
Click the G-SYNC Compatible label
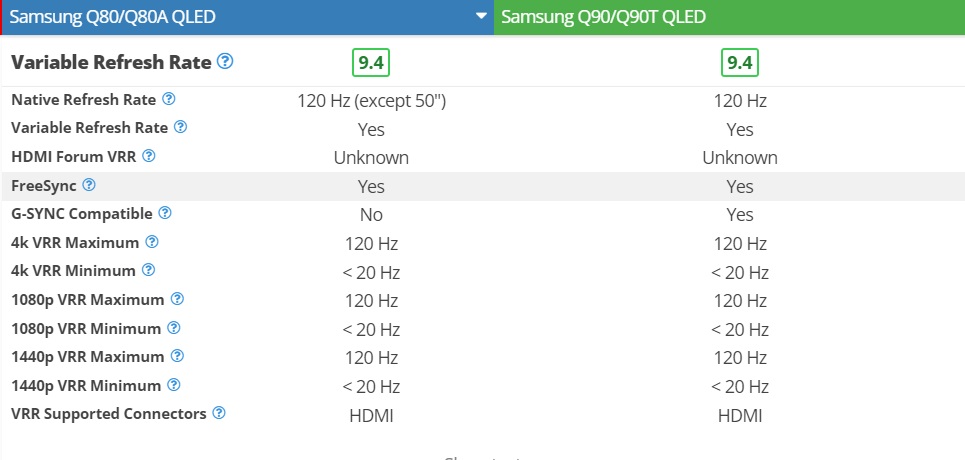82,214
